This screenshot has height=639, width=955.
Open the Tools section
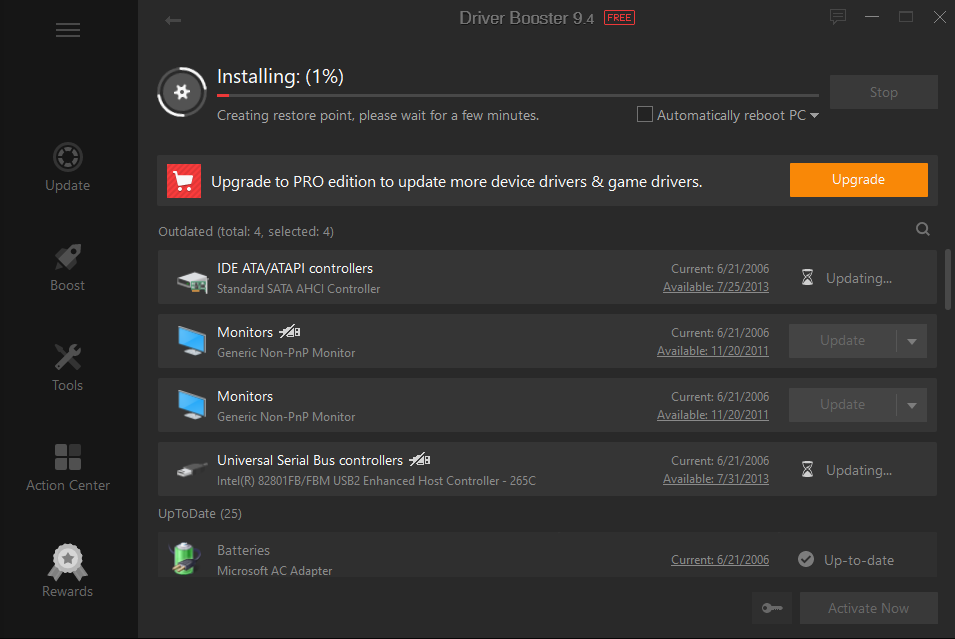(68, 367)
